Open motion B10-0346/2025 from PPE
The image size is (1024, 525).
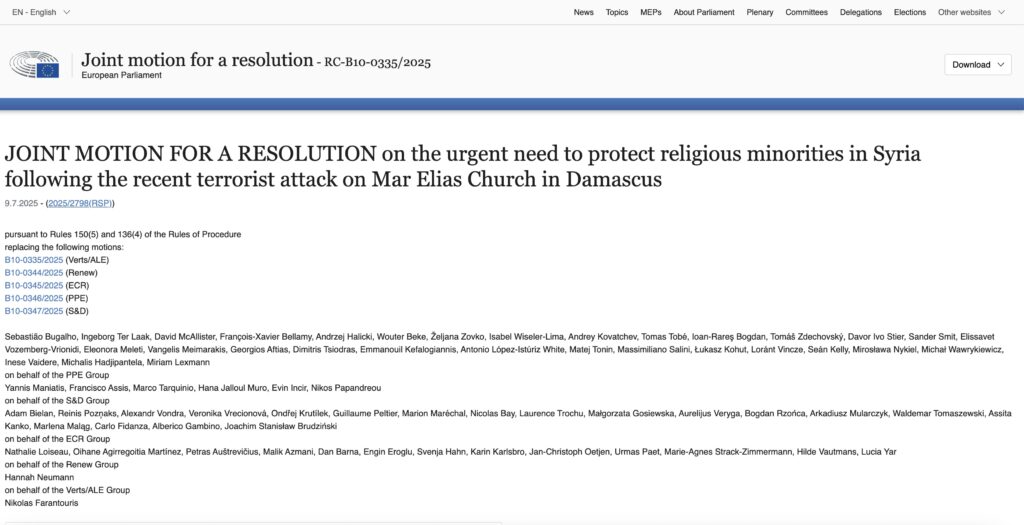(33, 298)
